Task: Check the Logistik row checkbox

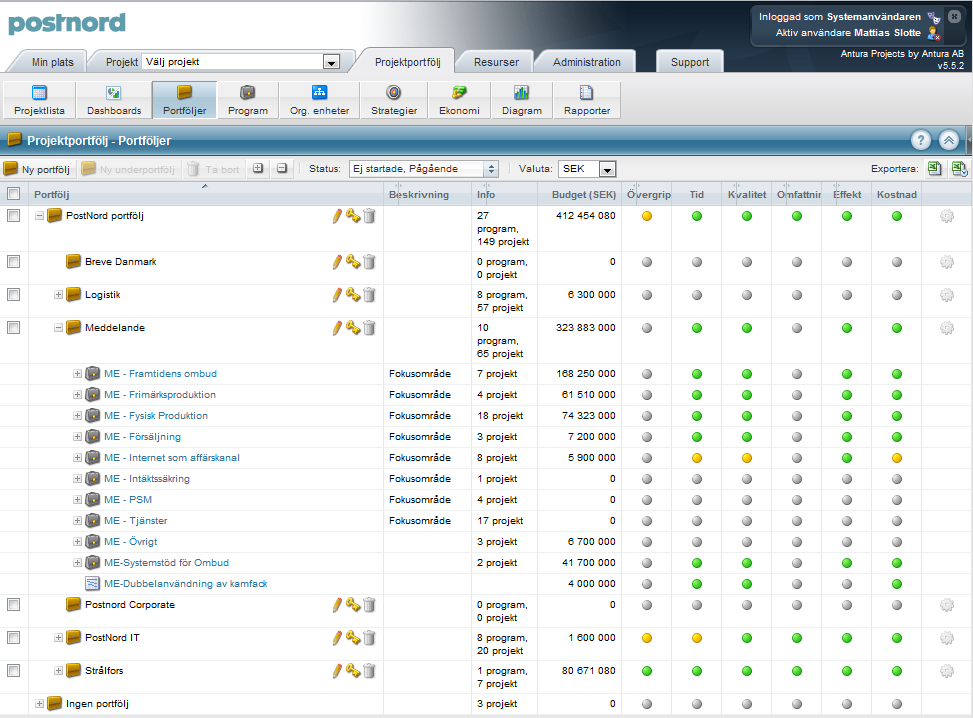Action: coord(13,294)
